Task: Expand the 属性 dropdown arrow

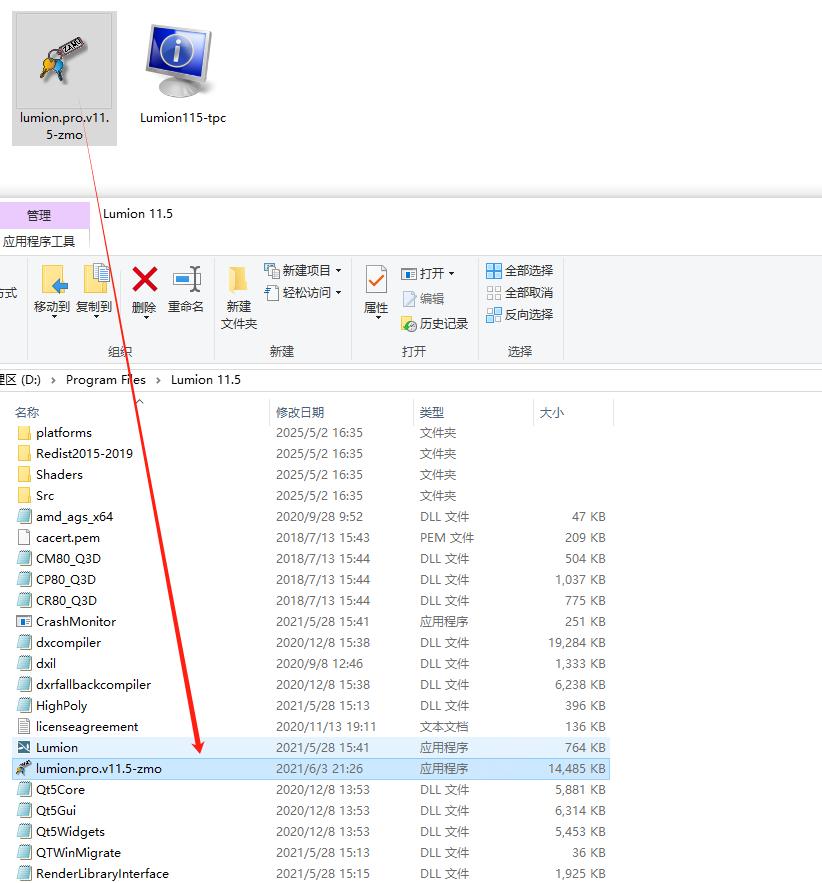Action: point(378,318)
